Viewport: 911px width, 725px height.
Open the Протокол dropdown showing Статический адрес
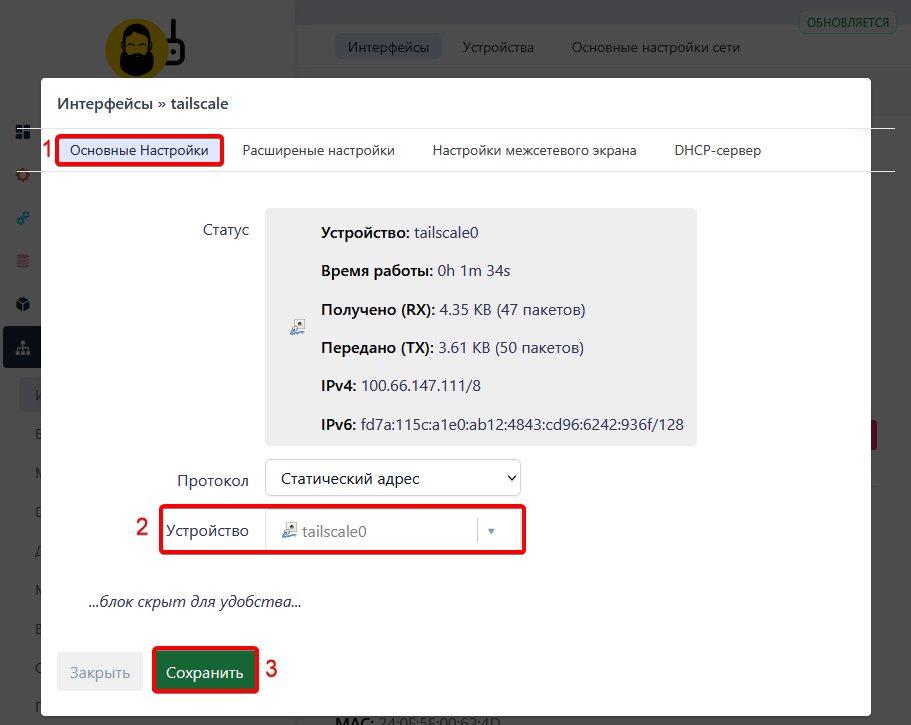click(x=392, y=477)
